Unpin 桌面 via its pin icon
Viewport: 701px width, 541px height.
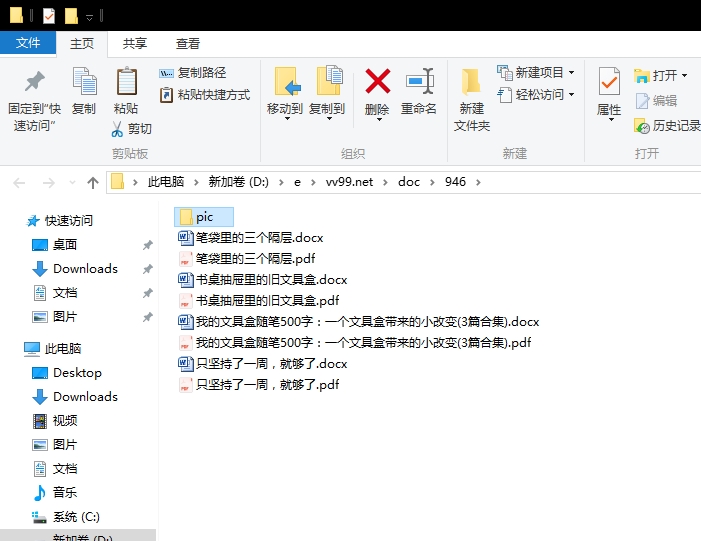point(148,245)
